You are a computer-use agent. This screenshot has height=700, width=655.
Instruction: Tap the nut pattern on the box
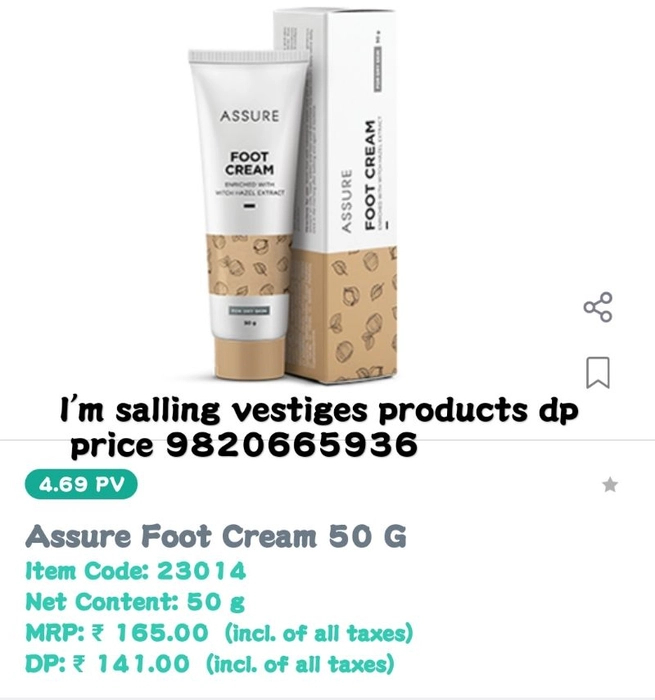[362, 315]
